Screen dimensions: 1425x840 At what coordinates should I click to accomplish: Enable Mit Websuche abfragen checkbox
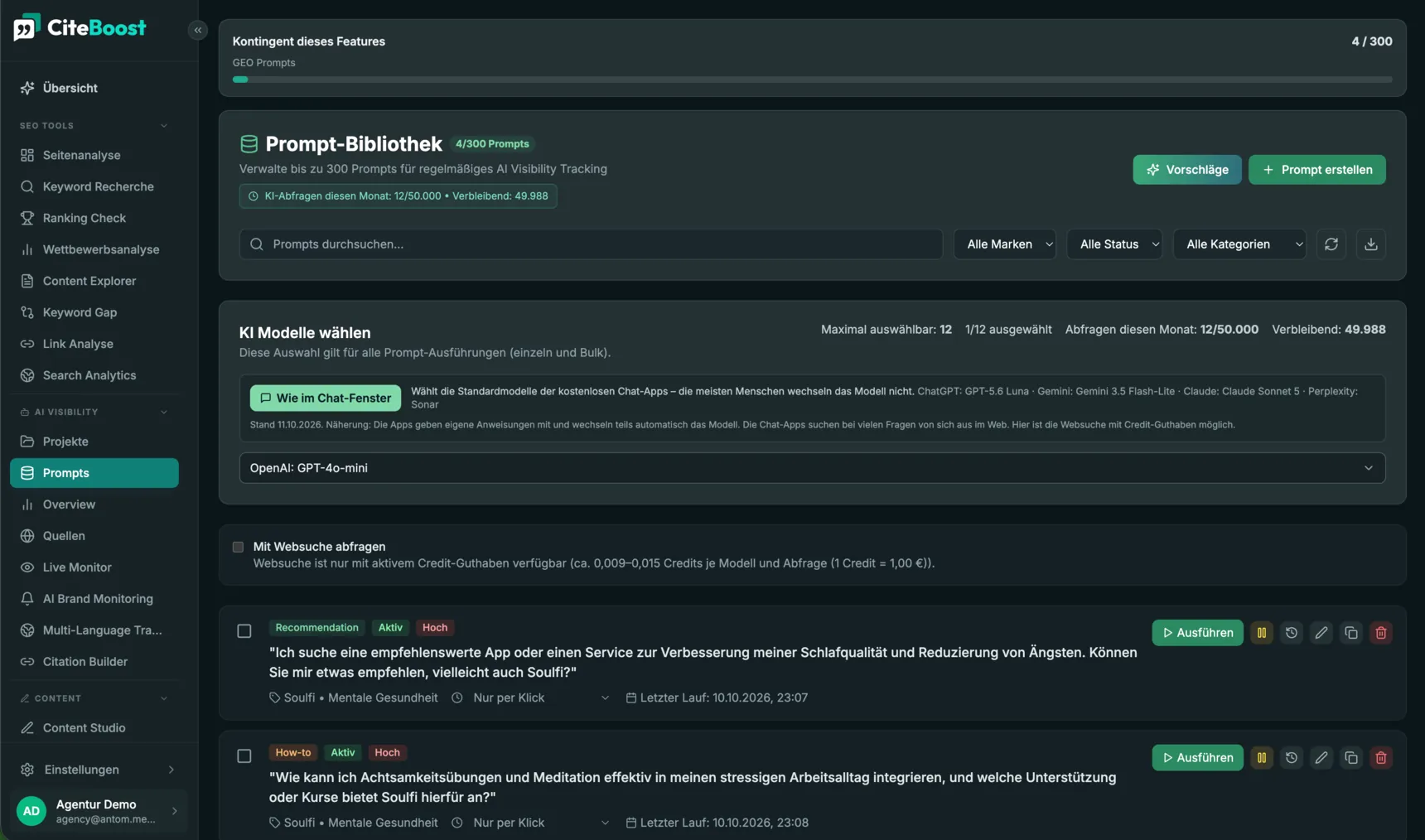(239, 547)
